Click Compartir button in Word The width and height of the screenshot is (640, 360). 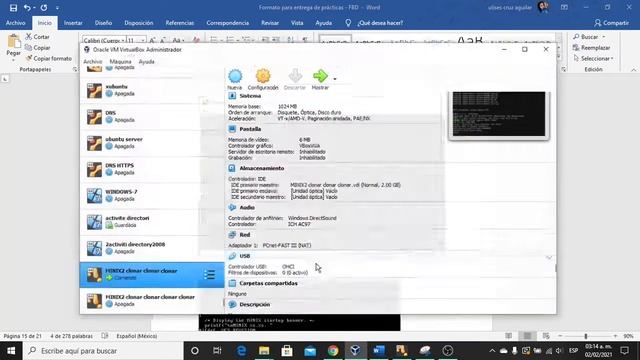pos(611,23)
